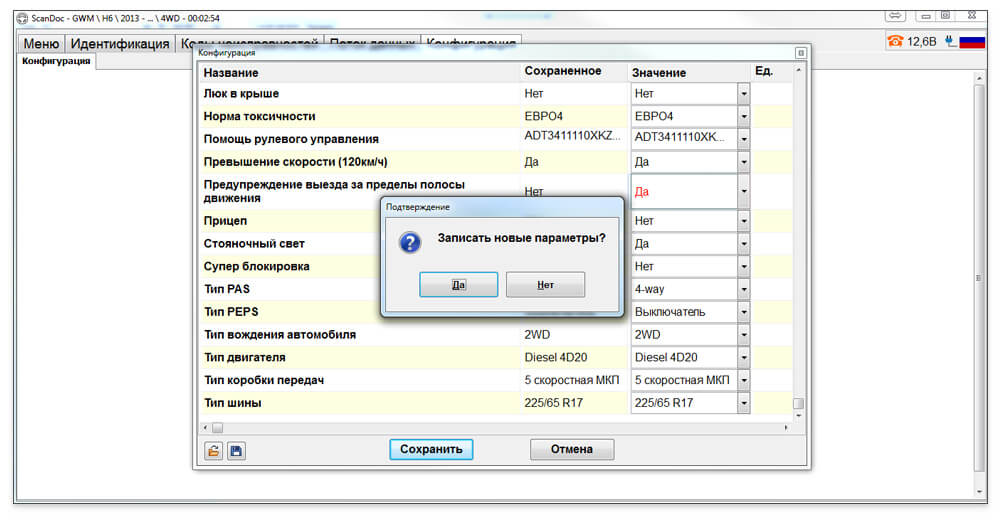
Task: Expand the Прицеп value dropdown
Action: (x=744, y=221)
